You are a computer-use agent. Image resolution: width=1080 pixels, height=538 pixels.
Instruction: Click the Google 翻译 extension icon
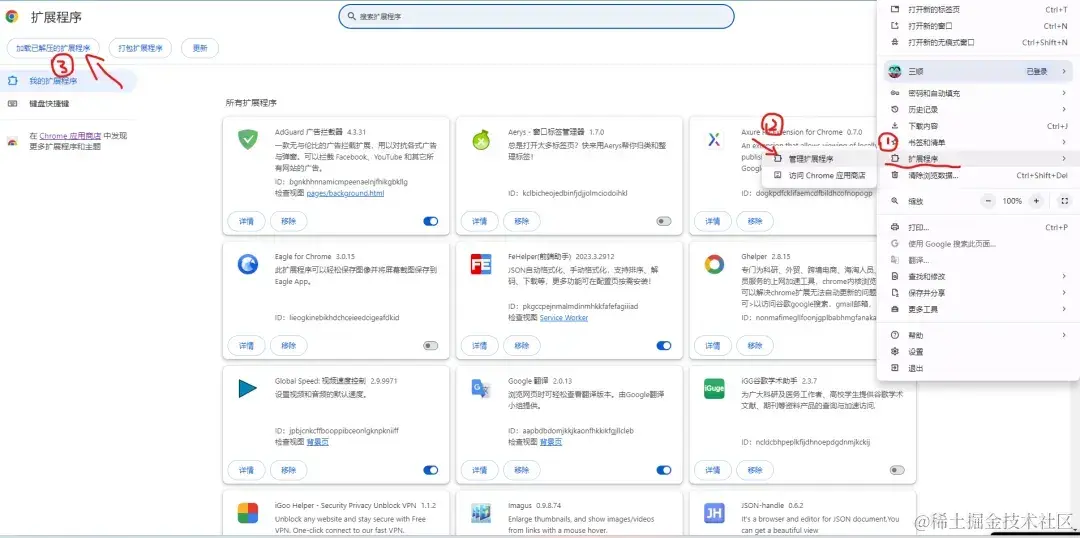(480, 389)
